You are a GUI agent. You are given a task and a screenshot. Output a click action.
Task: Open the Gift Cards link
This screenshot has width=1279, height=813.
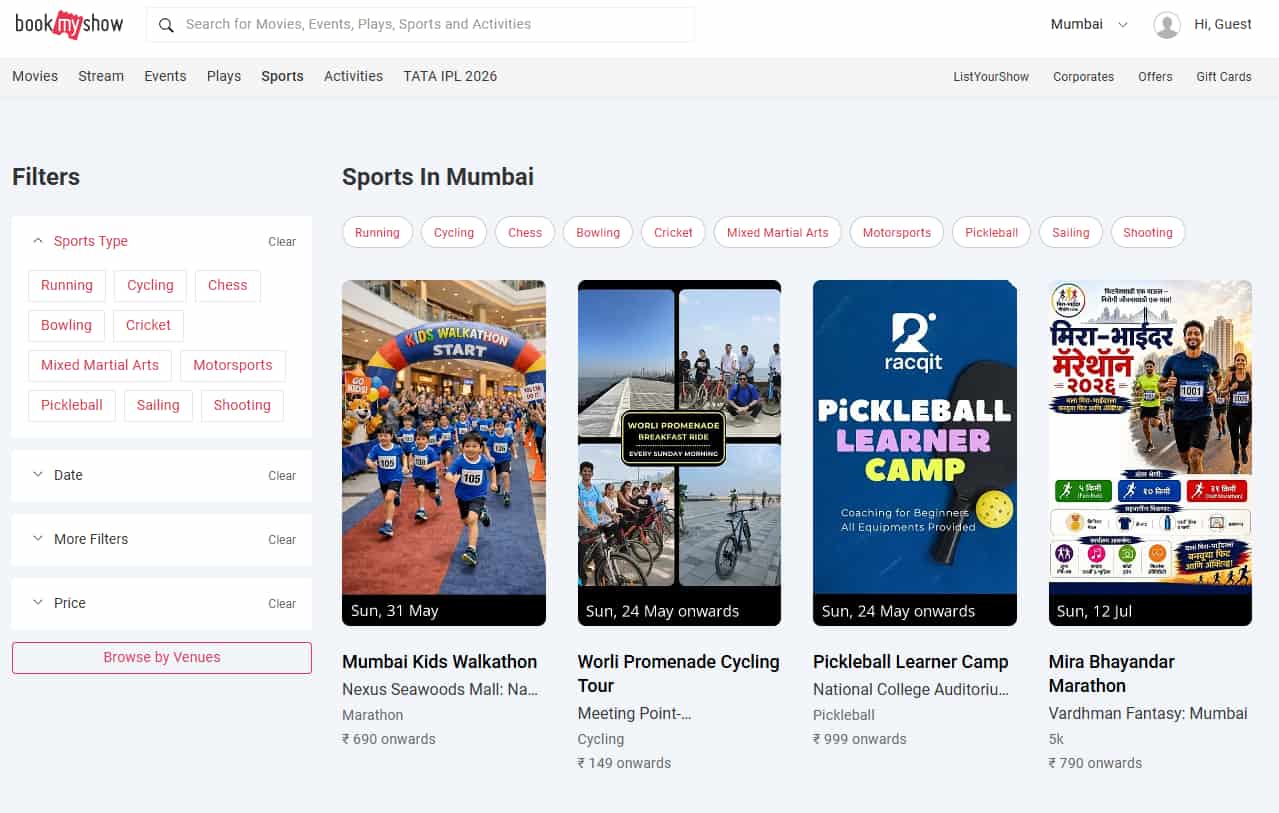1224,77
